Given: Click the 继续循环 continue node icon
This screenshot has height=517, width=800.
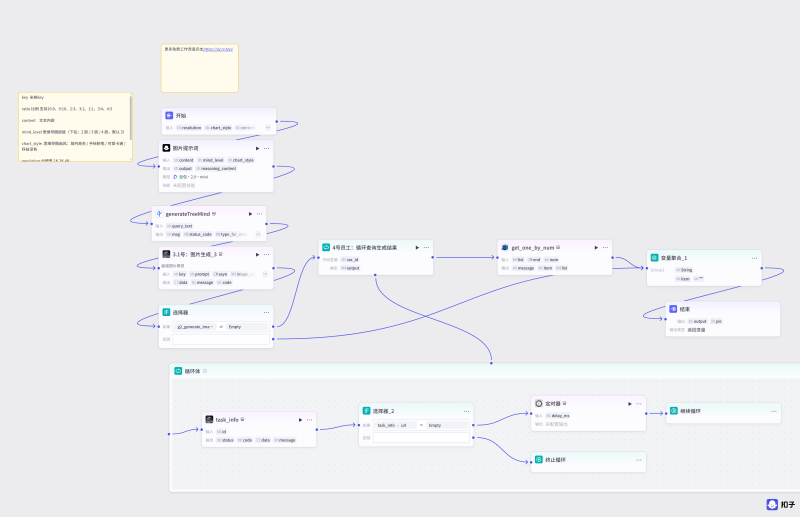Looking at the screenshot, I should [674, 411].
